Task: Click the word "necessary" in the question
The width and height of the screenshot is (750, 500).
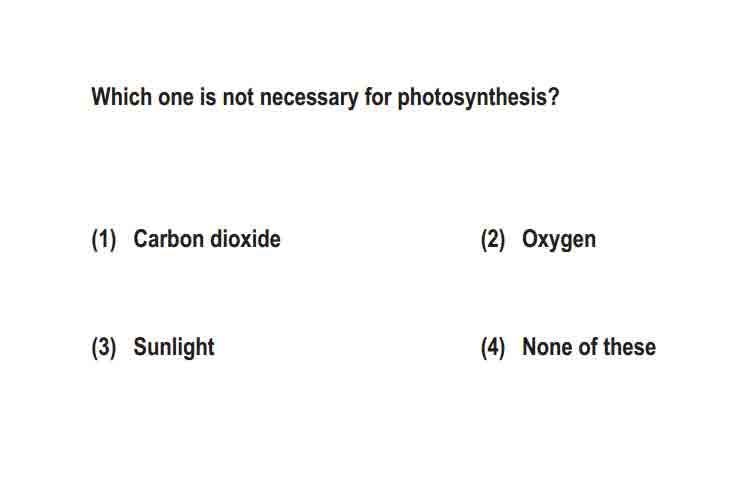Action: click(309, 99)
